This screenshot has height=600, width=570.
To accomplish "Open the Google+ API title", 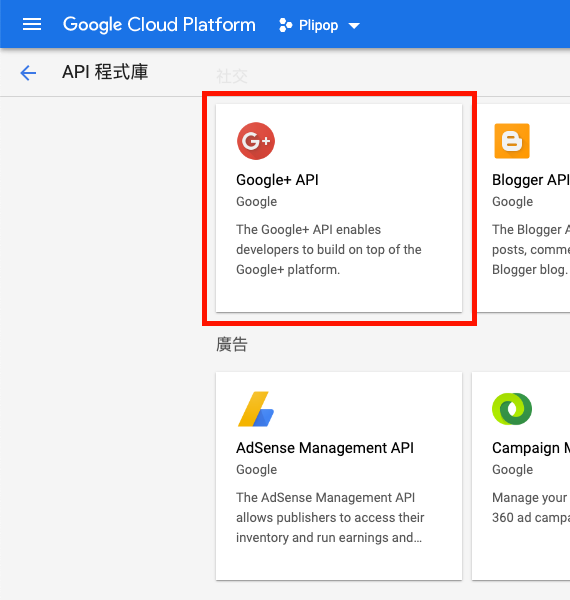I will (x=277, y=180).
